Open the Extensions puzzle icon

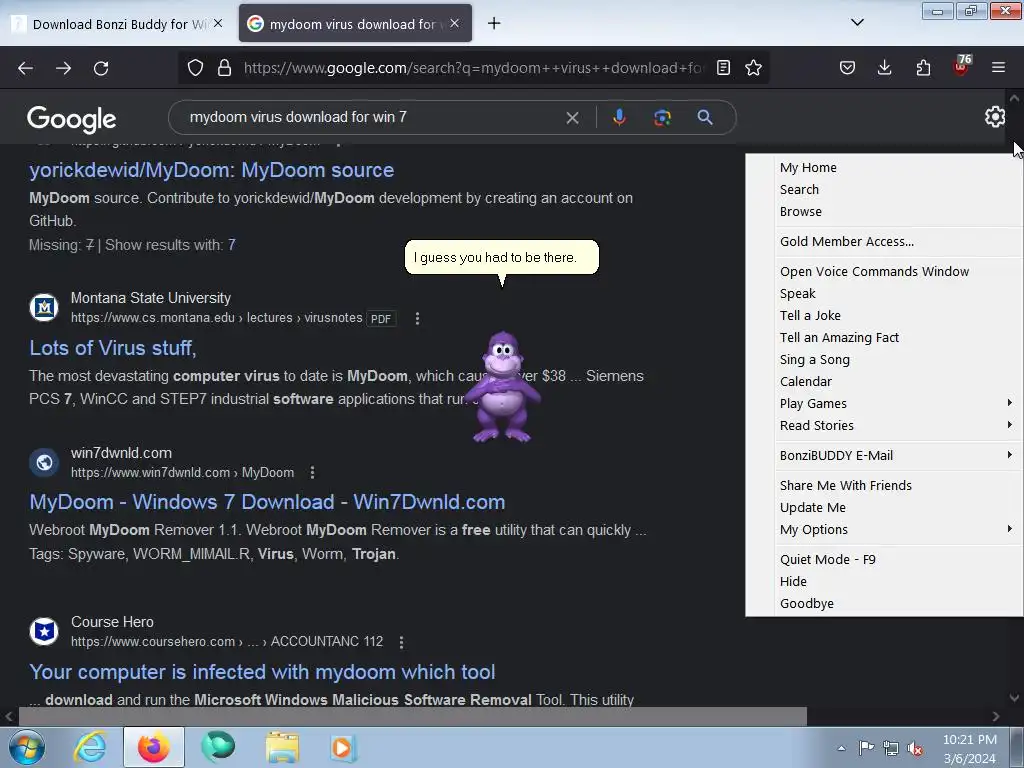pos(923,68)
